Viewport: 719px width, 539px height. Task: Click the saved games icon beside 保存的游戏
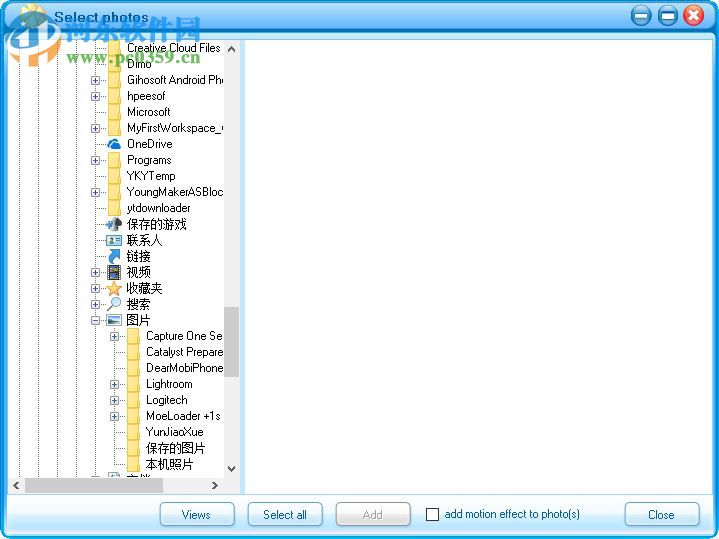[114, 224]
